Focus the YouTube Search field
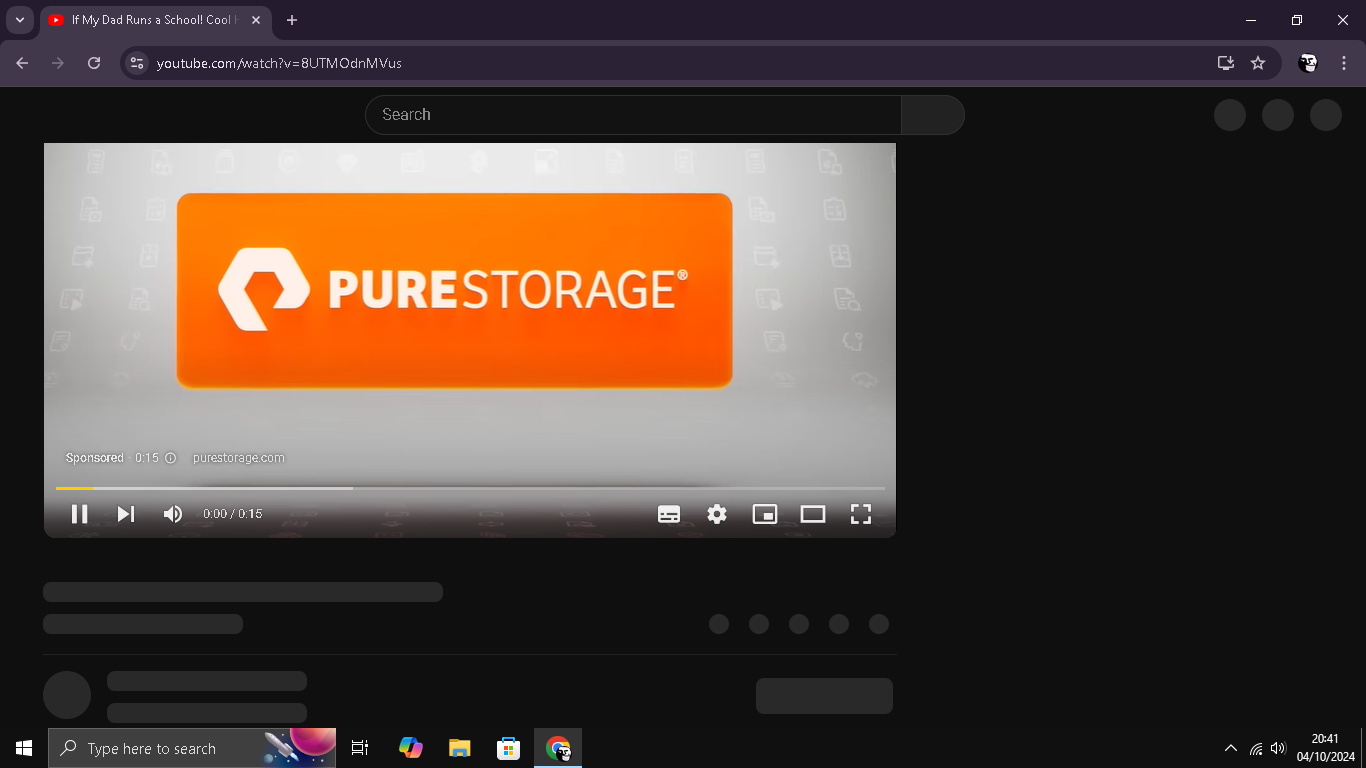 coord(633,115)
